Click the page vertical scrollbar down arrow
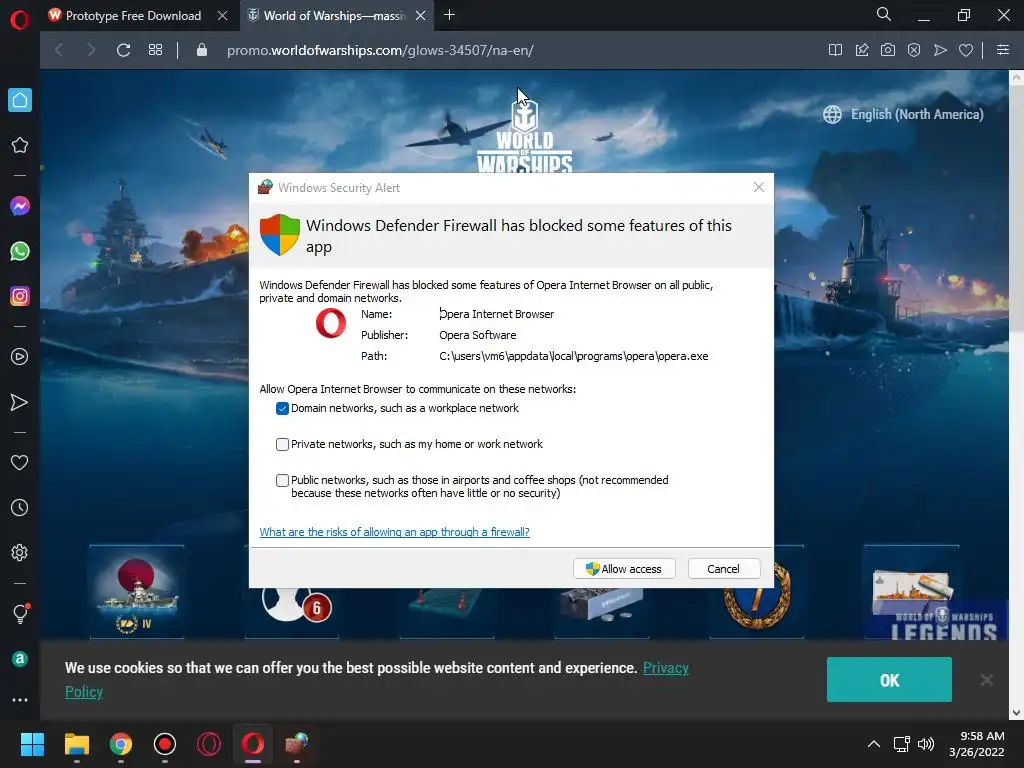 pos(1016,712)
